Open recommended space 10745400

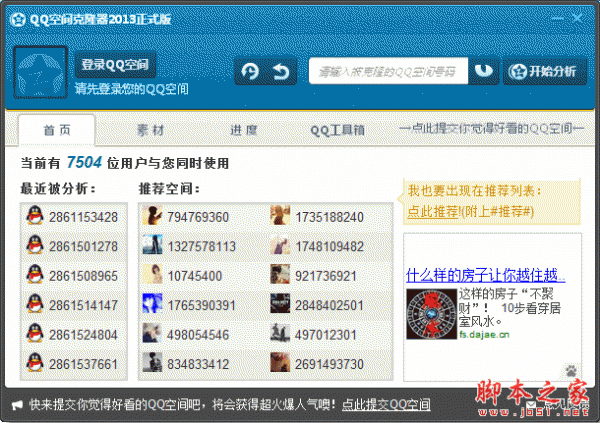click(x=195, y=276)
